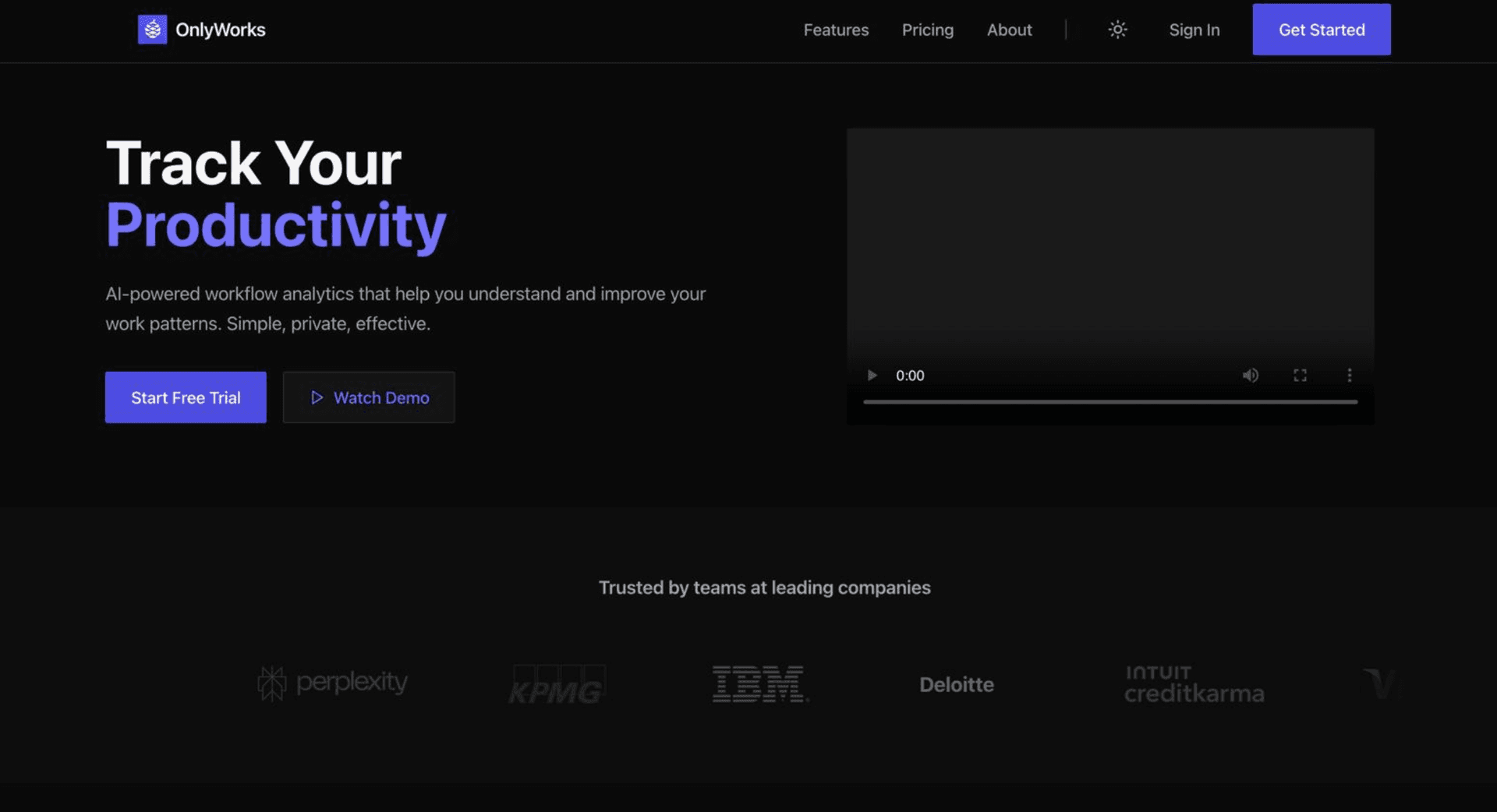
Task: Navigate to the Pricing page
Action: pyautogui.click(x=927, y=30)
